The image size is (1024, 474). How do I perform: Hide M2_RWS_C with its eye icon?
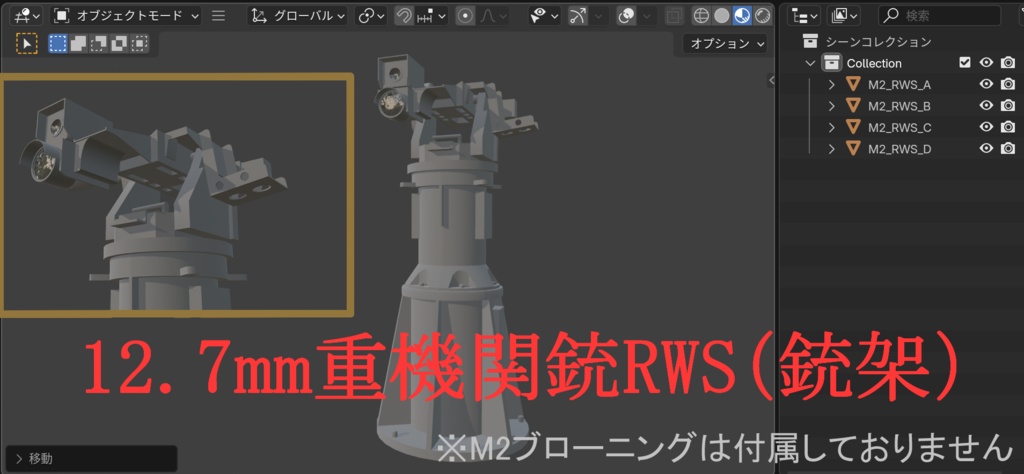tap(986, 127)
